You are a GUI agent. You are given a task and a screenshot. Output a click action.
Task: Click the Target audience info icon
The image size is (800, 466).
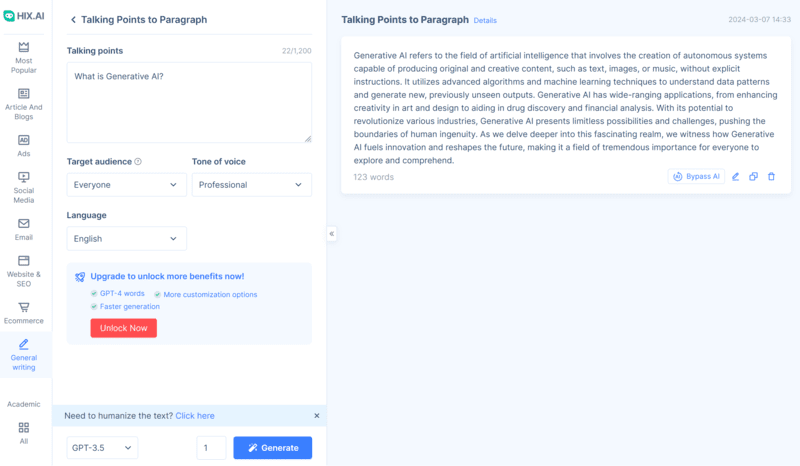click(138, 162)
